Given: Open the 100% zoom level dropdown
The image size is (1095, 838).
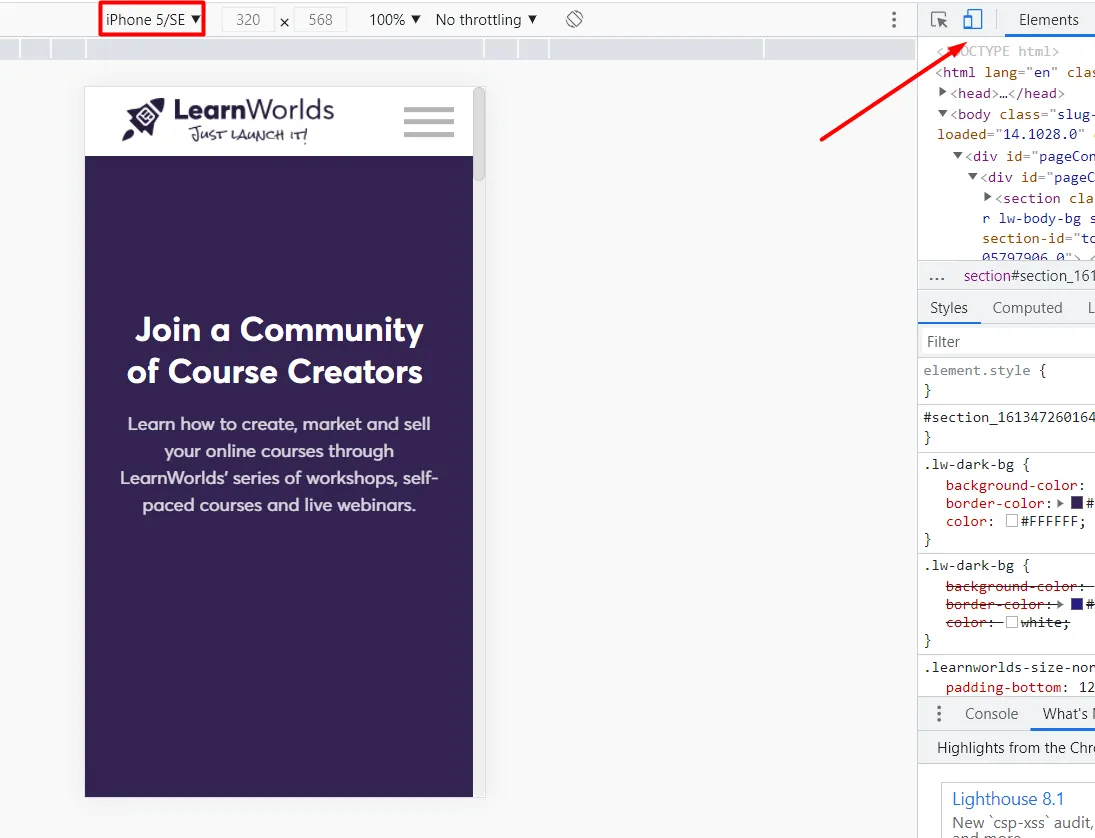Looking at the screenshot, I should coord(395,20).
